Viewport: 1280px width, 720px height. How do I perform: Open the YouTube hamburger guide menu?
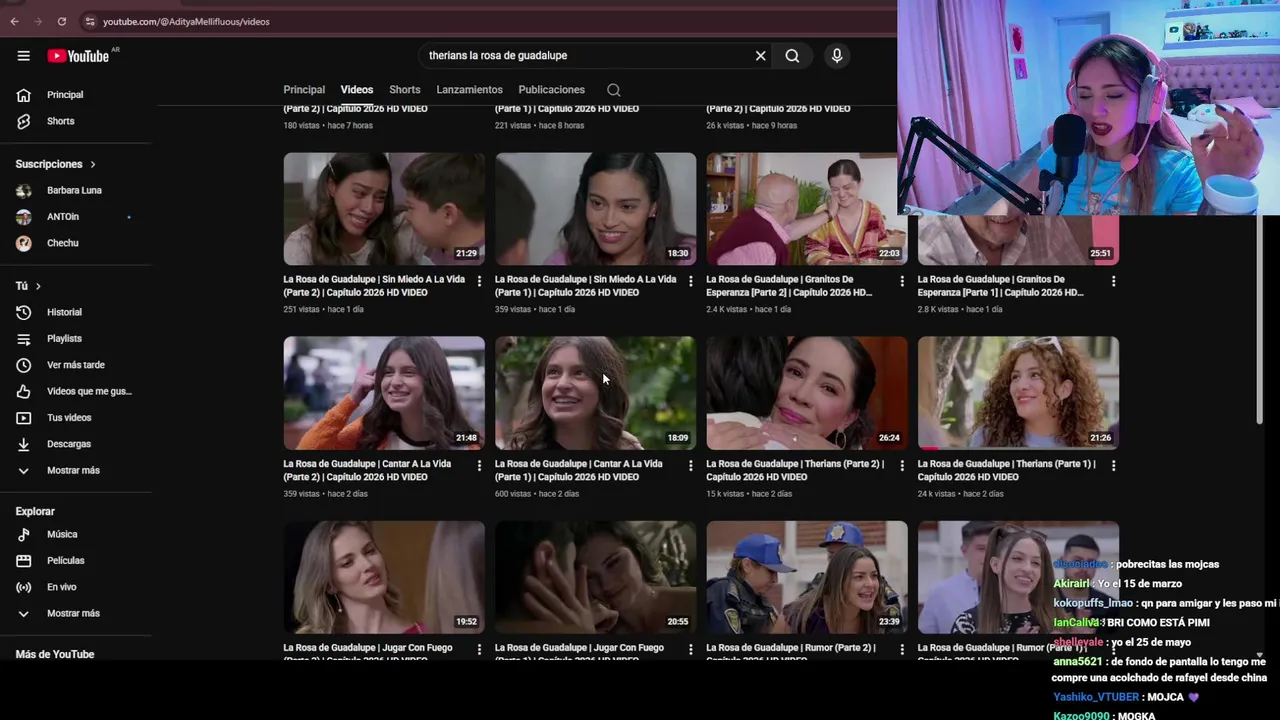coord(23,56)
